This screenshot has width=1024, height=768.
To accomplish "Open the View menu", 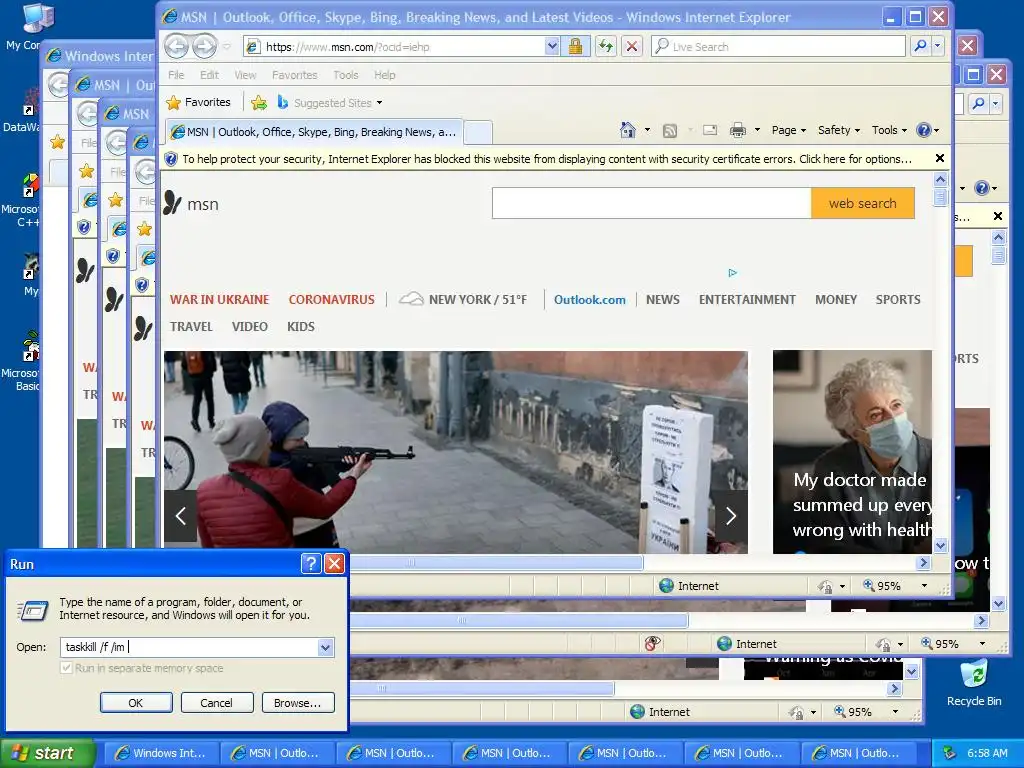I will click(x=245, y=75).
